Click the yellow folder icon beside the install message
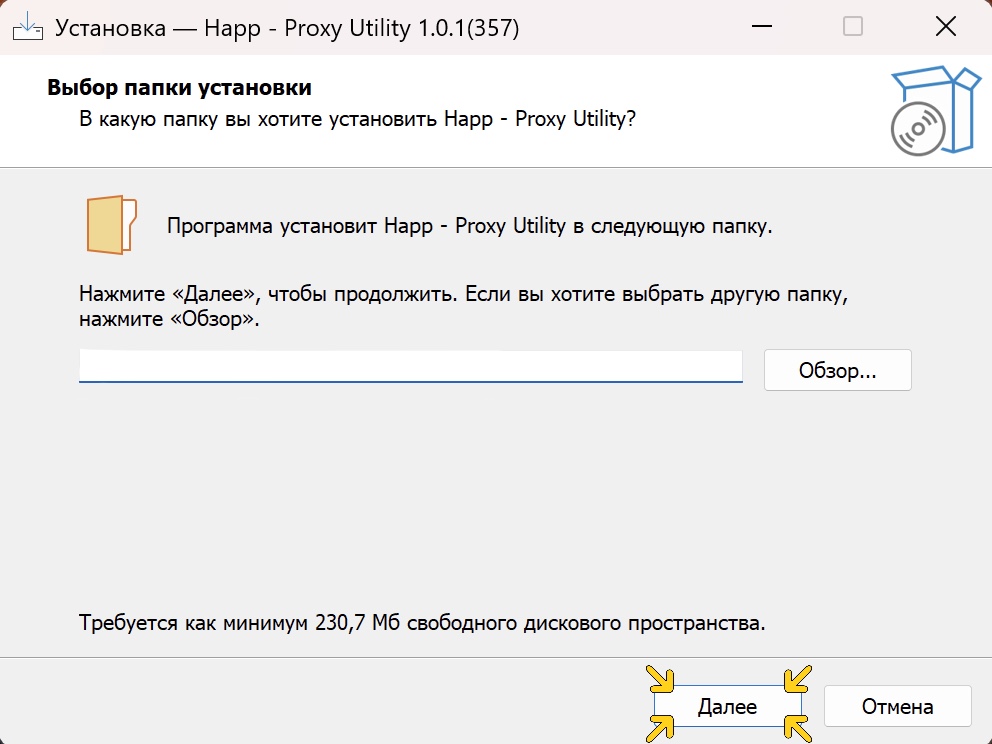Viewport: 992px width, 744px height. (110, 223)
